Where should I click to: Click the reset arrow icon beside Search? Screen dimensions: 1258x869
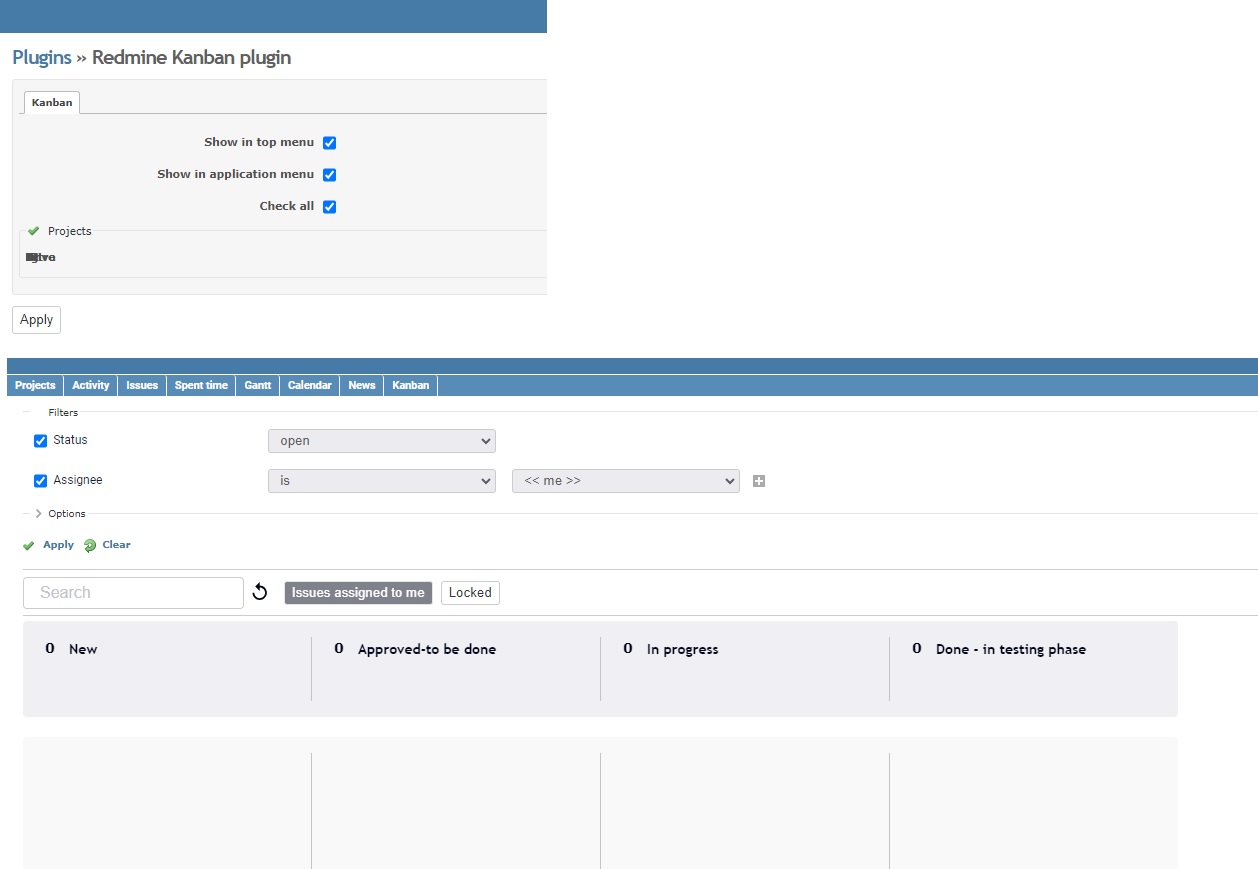coord(260,592)
